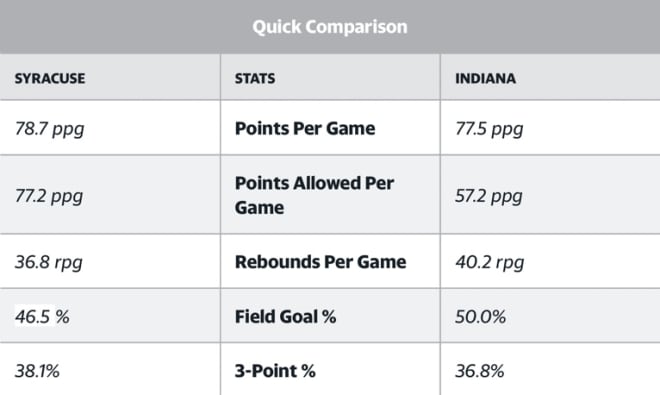Select Syracuse's 77.2 ppg allowed value

pyautogui.click(x=49, y=197)
